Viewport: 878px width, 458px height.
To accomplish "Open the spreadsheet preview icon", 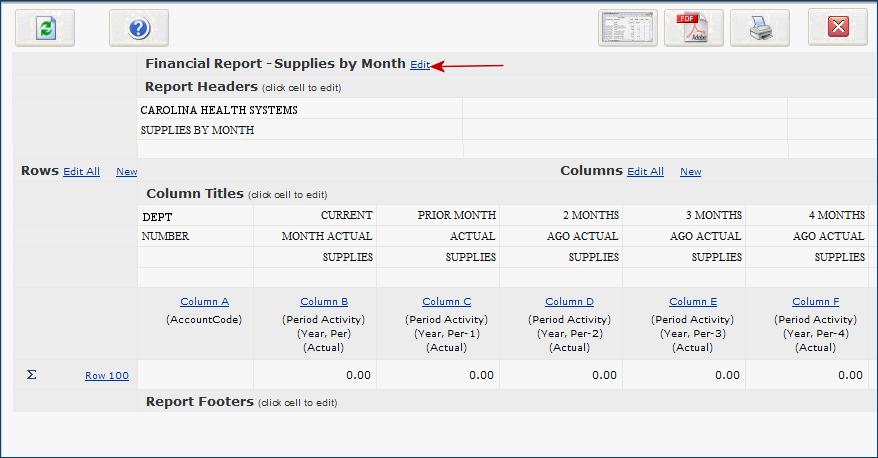I will (x=628, y=28).
